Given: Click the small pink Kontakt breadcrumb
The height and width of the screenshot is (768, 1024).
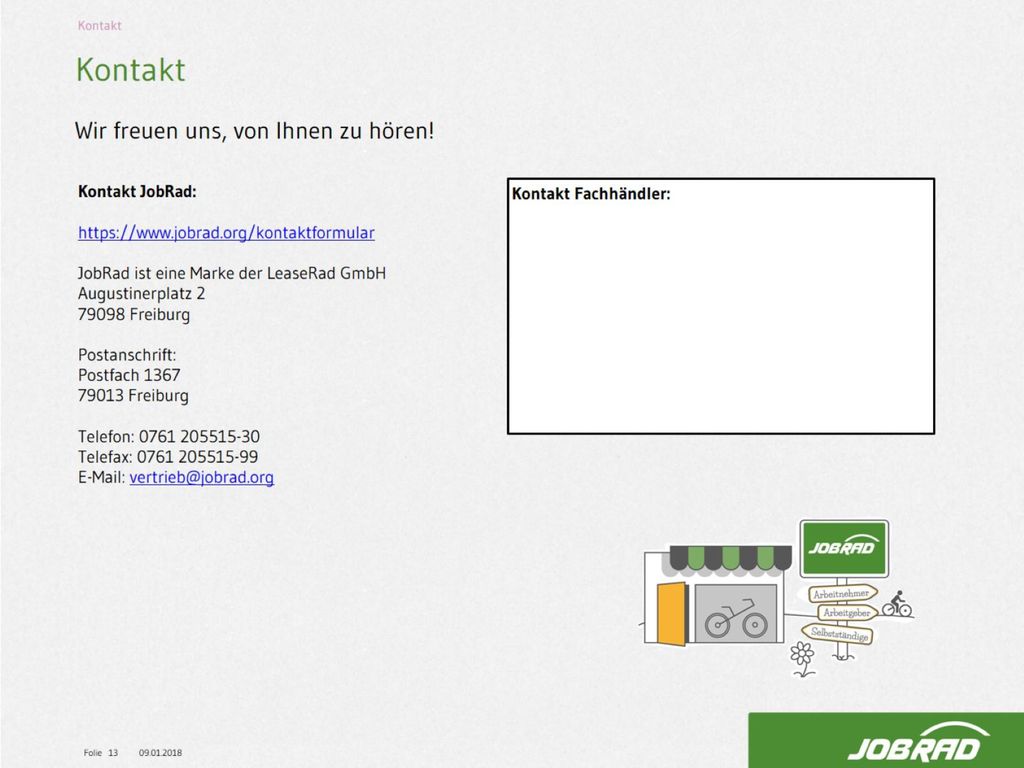Looking at the screenshot, I should [99, 25].
